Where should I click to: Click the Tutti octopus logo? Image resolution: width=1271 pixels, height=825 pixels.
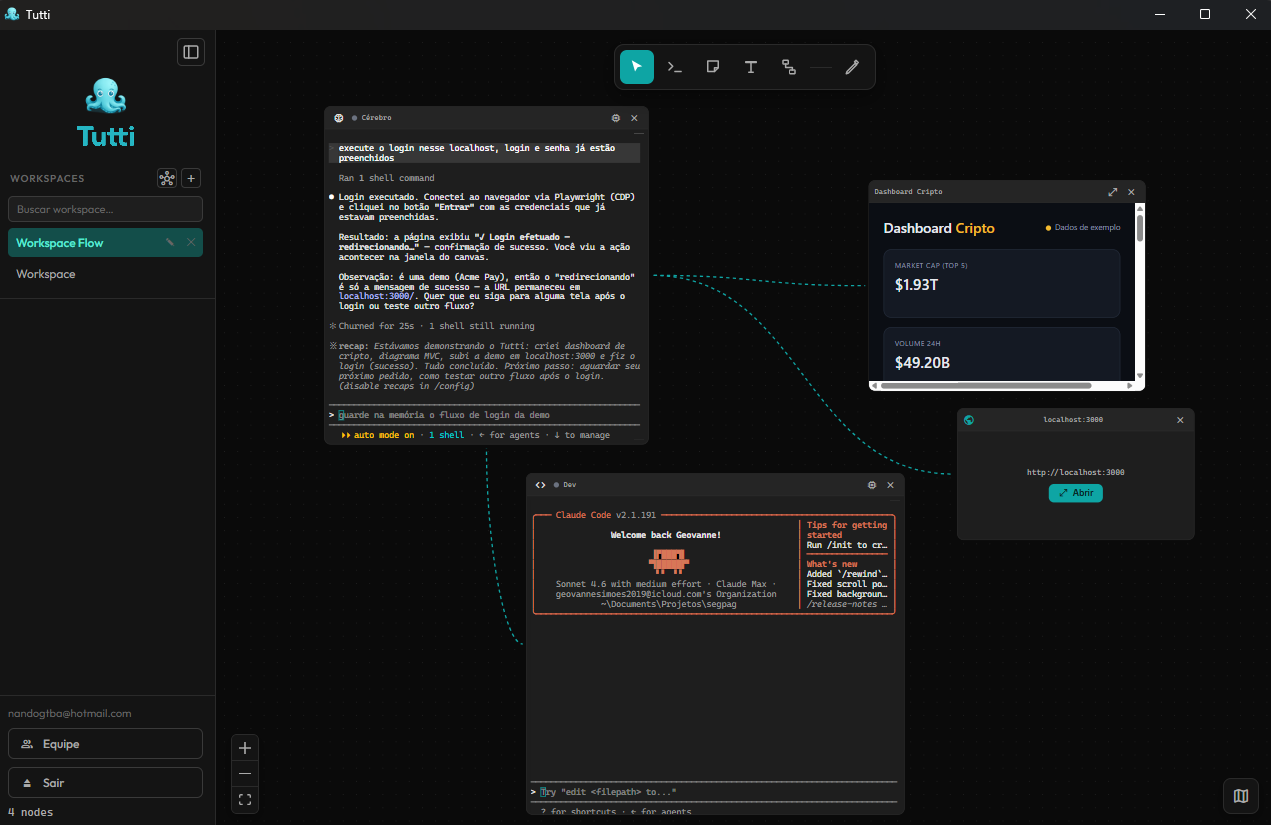click(x=106, y=97)
